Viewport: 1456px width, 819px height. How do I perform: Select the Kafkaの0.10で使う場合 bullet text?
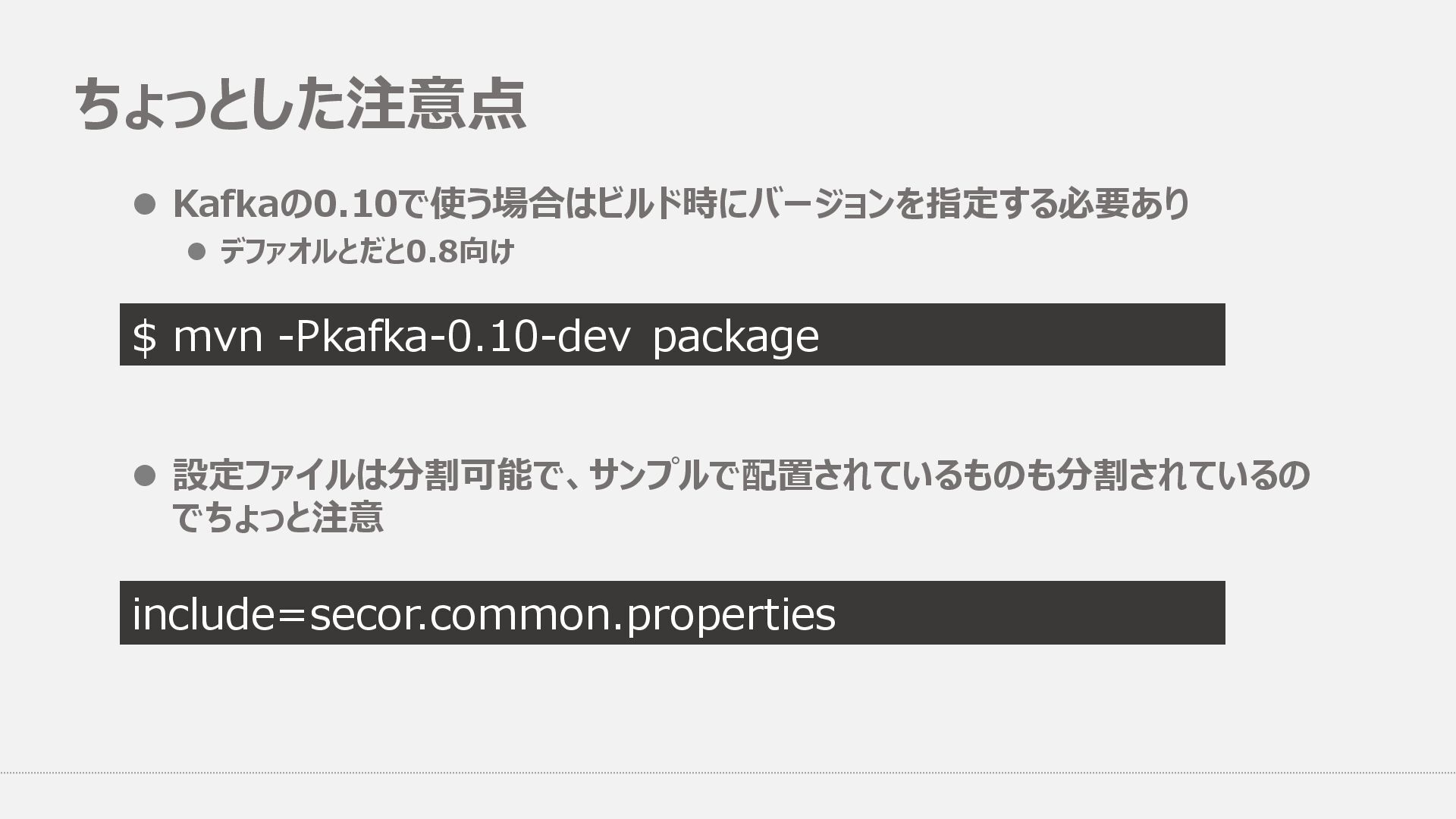tap(681, 203)
